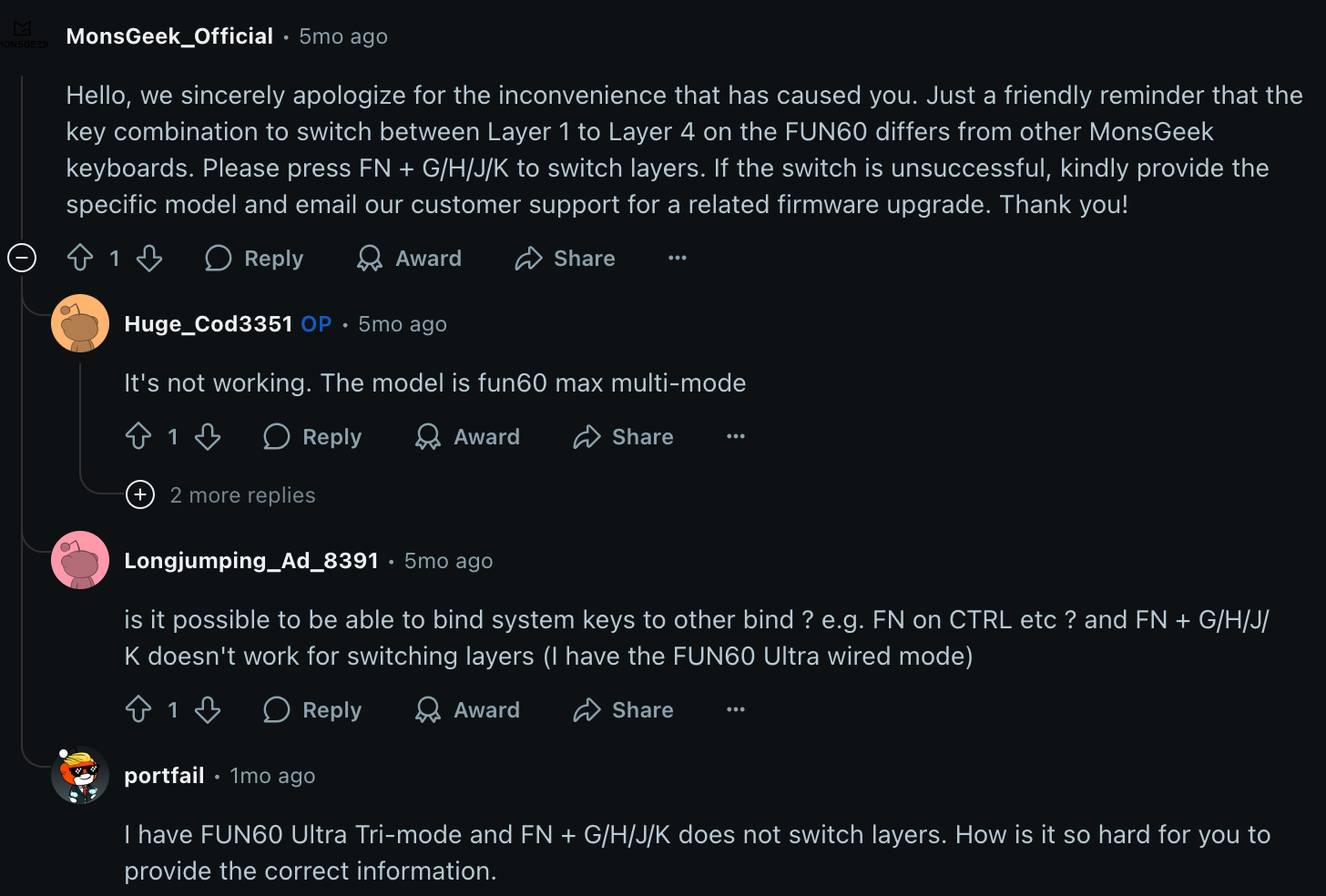The image size is (1326, 896).
Task: Upvote MonsGeek_Official's comment
Action: (x=80, y=258)
